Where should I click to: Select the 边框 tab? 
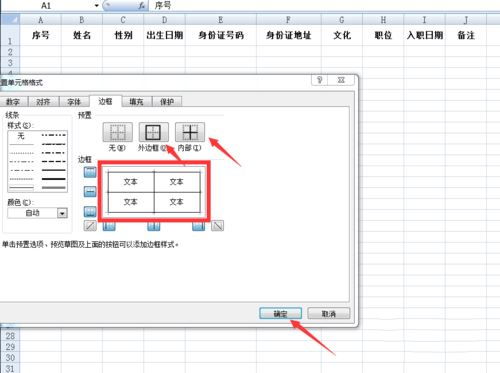coord(105,101)
